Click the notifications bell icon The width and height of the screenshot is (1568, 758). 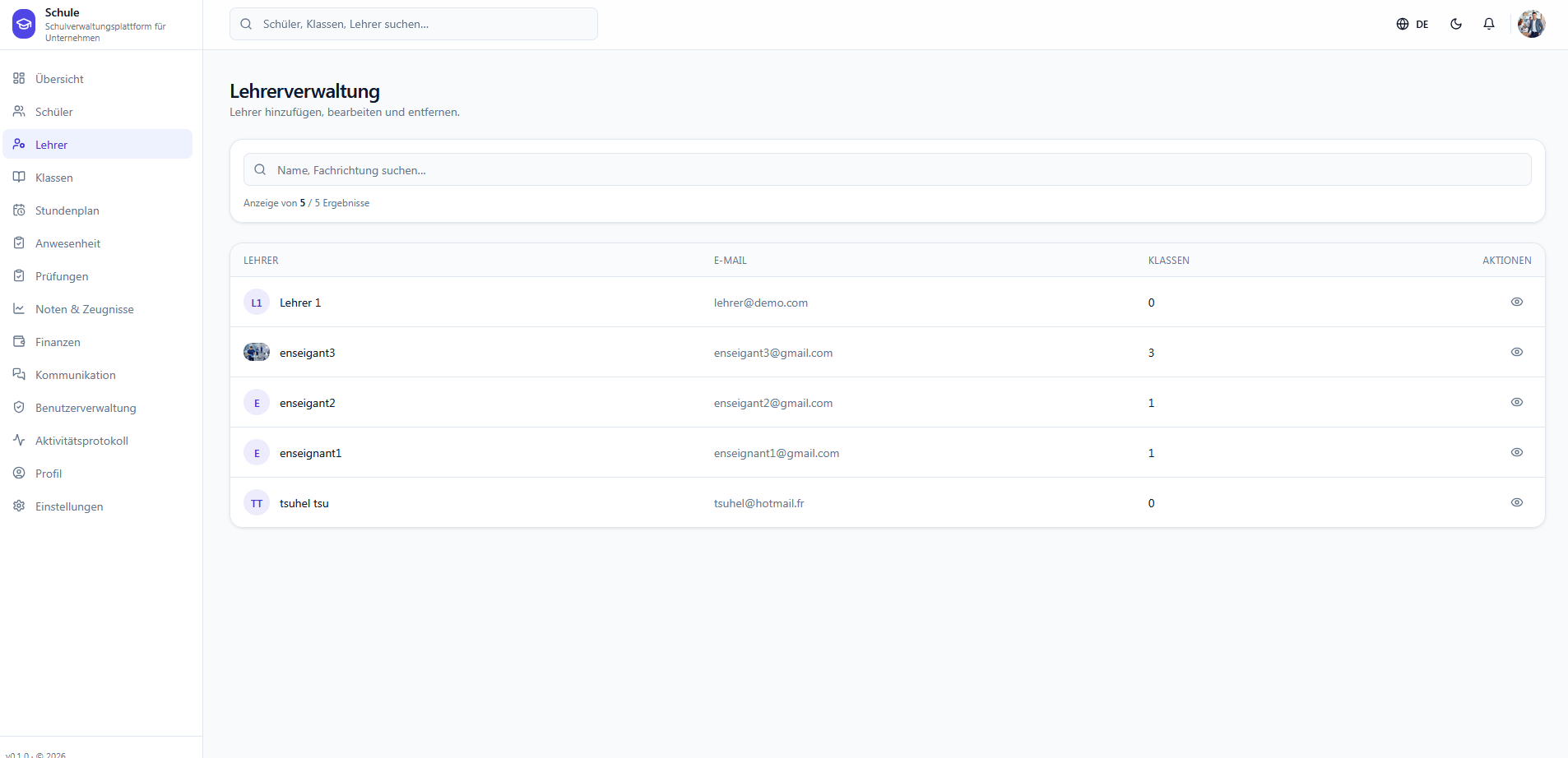(1489, 24)
